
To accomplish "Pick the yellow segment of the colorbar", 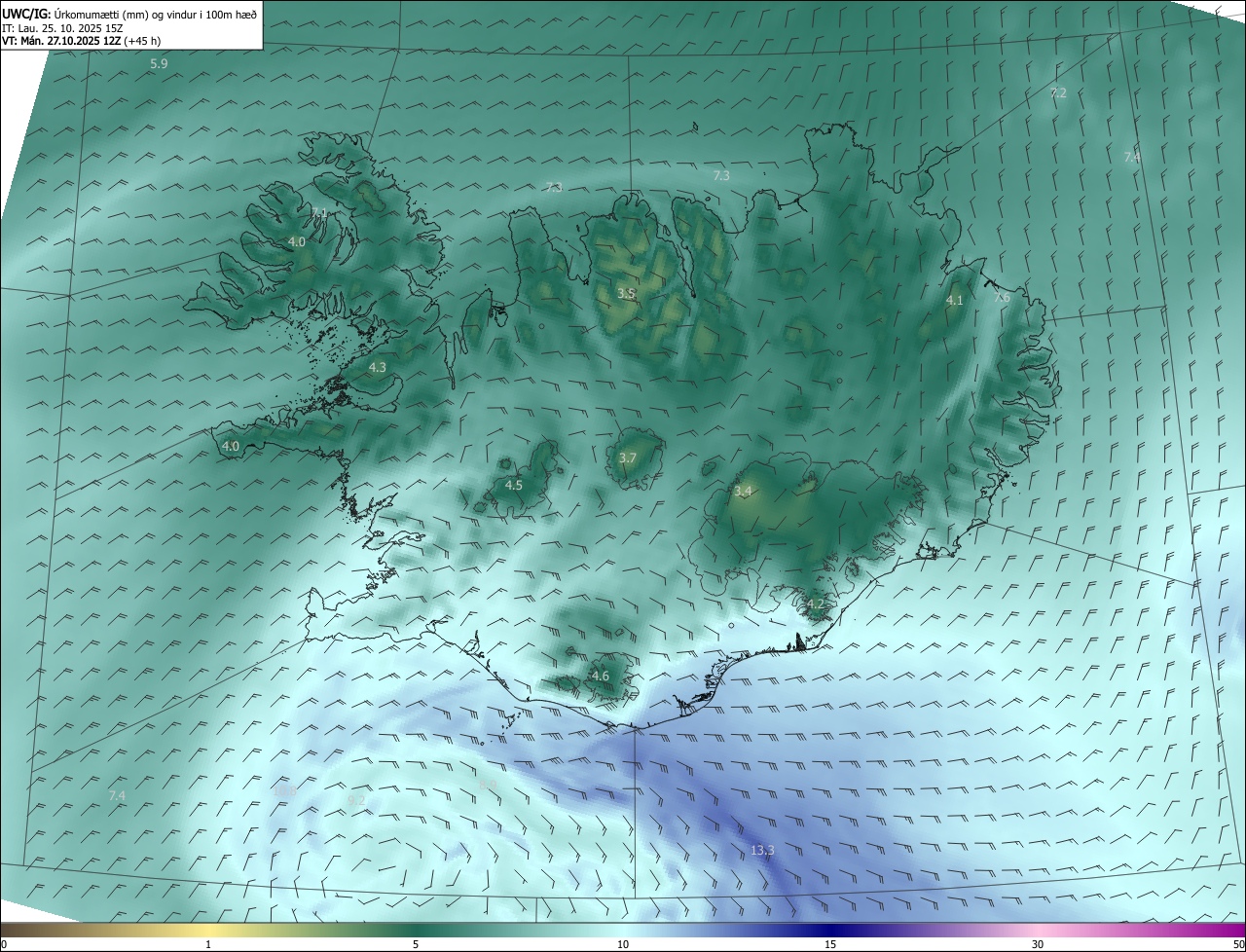I will [208, 930].
